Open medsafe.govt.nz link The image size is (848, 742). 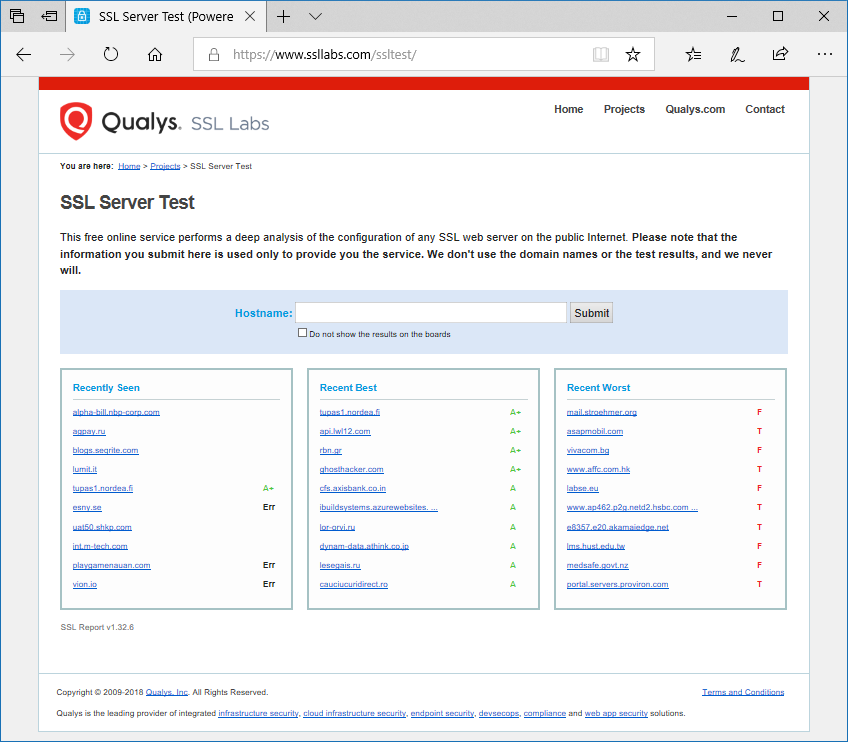point(598,565)
